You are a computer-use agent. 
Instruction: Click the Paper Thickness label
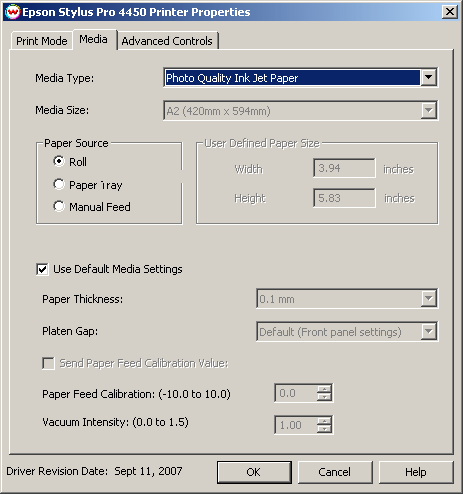pyautogui.click(x=82, y=299)
